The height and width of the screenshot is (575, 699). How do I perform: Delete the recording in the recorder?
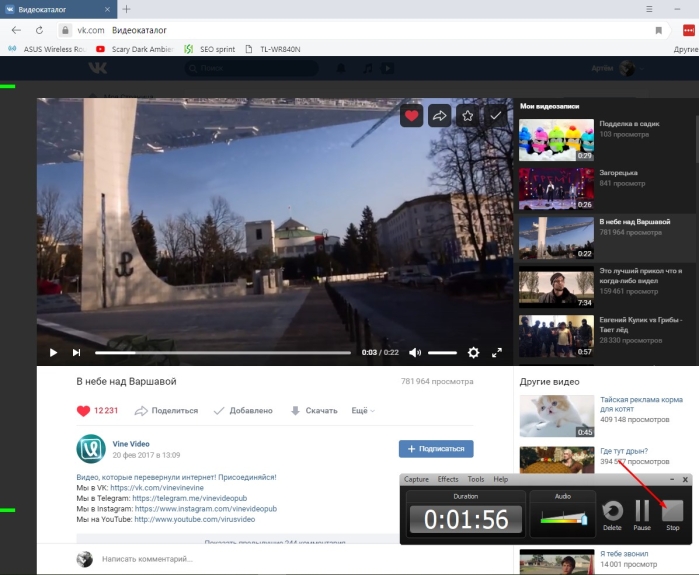(613, 515)
